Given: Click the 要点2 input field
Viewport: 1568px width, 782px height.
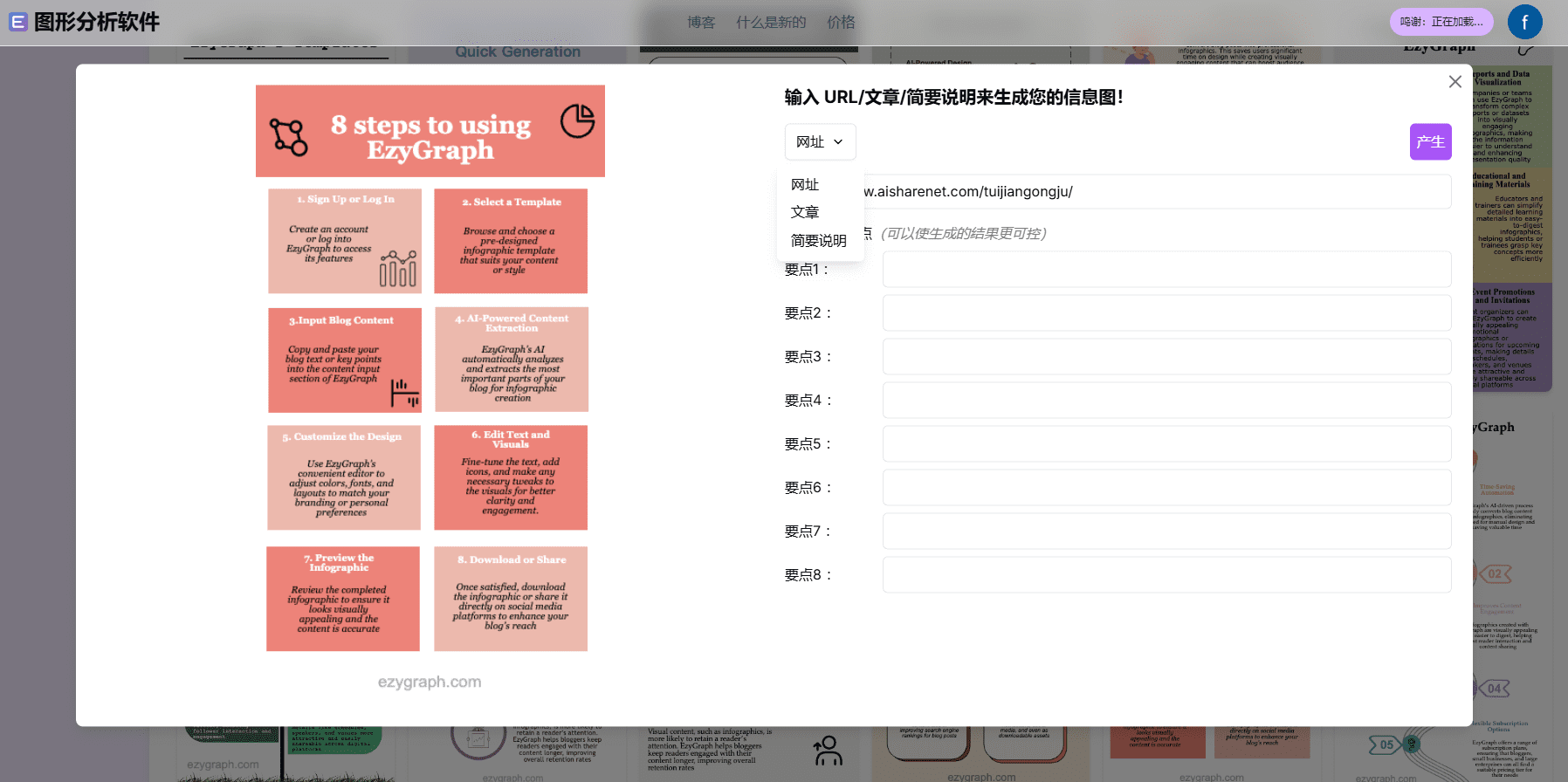Looking at the screenshot, I should tap(1166, 312).
